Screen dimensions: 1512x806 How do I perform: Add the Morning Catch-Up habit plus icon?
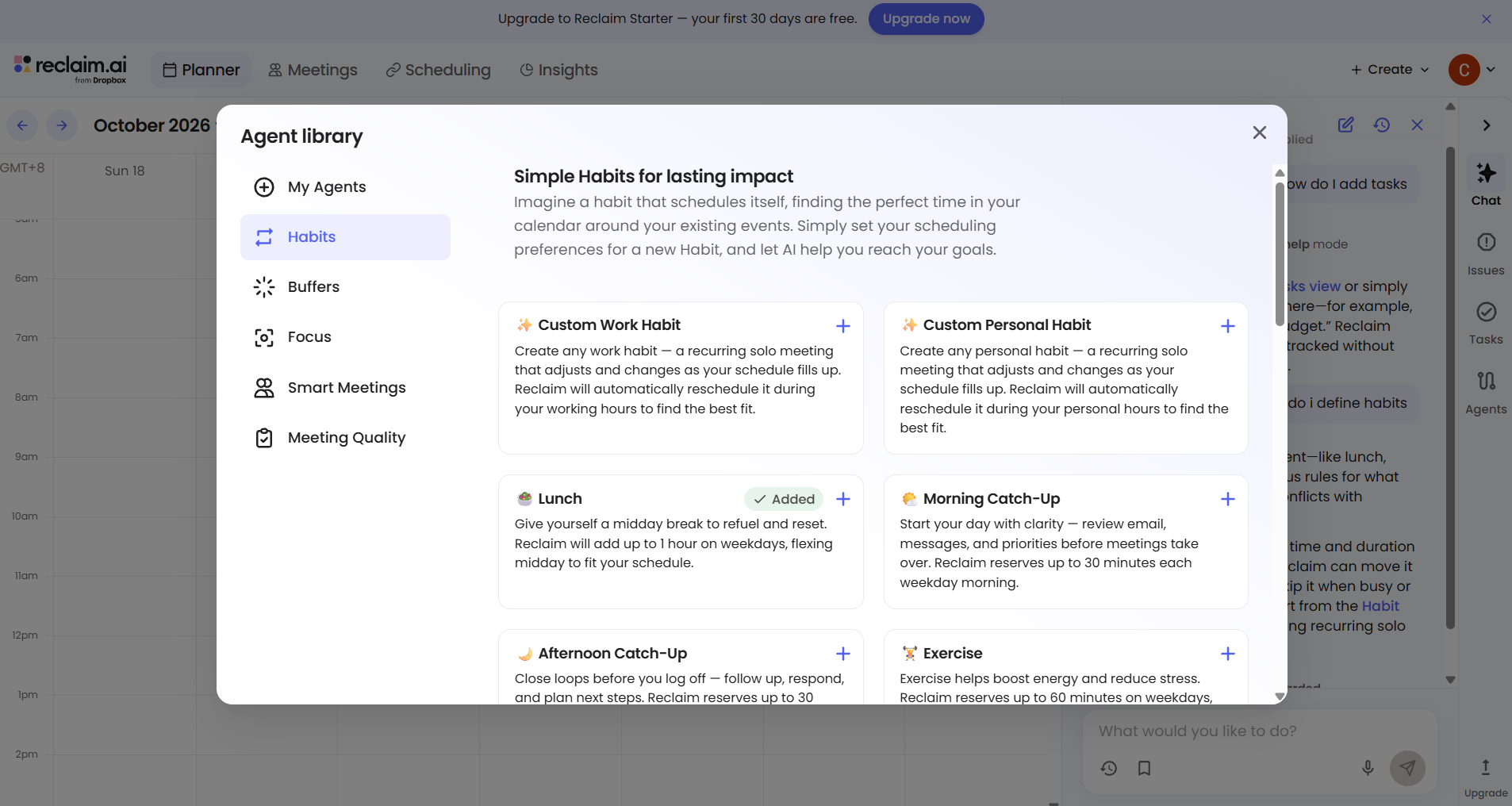pos(1228,499)
